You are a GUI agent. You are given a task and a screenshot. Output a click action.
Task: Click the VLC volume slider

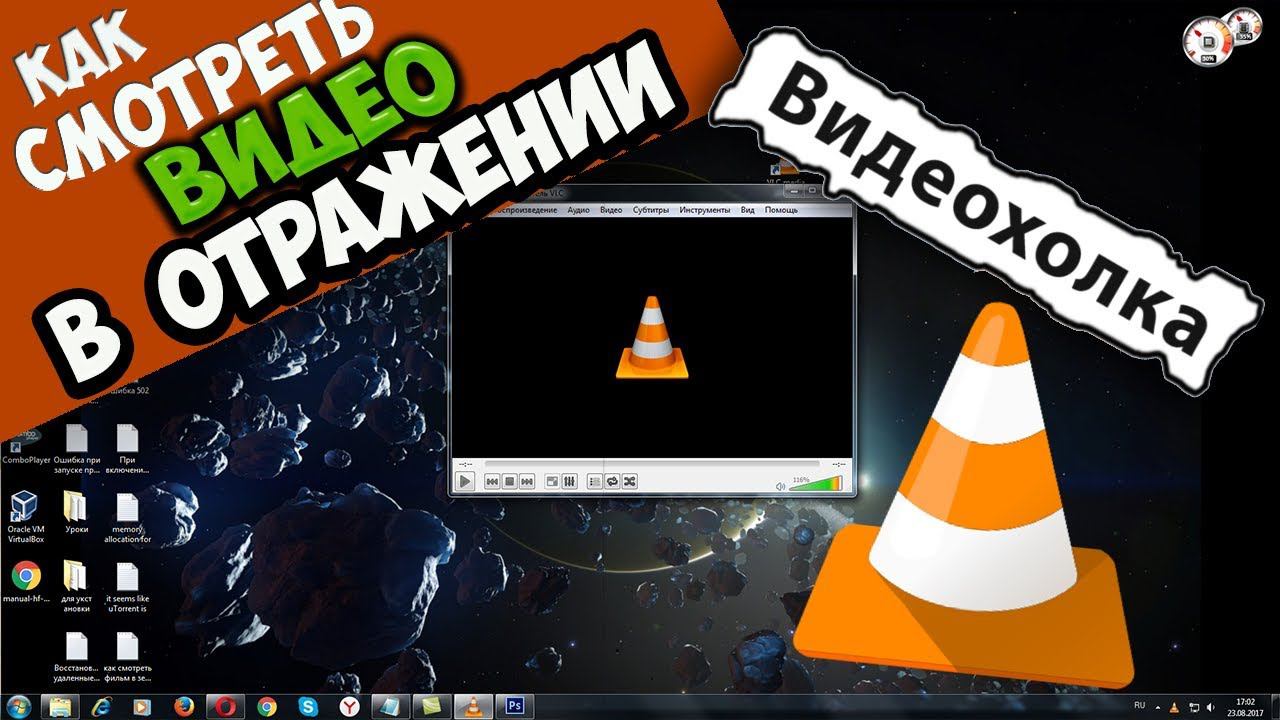tap(816, 485)
